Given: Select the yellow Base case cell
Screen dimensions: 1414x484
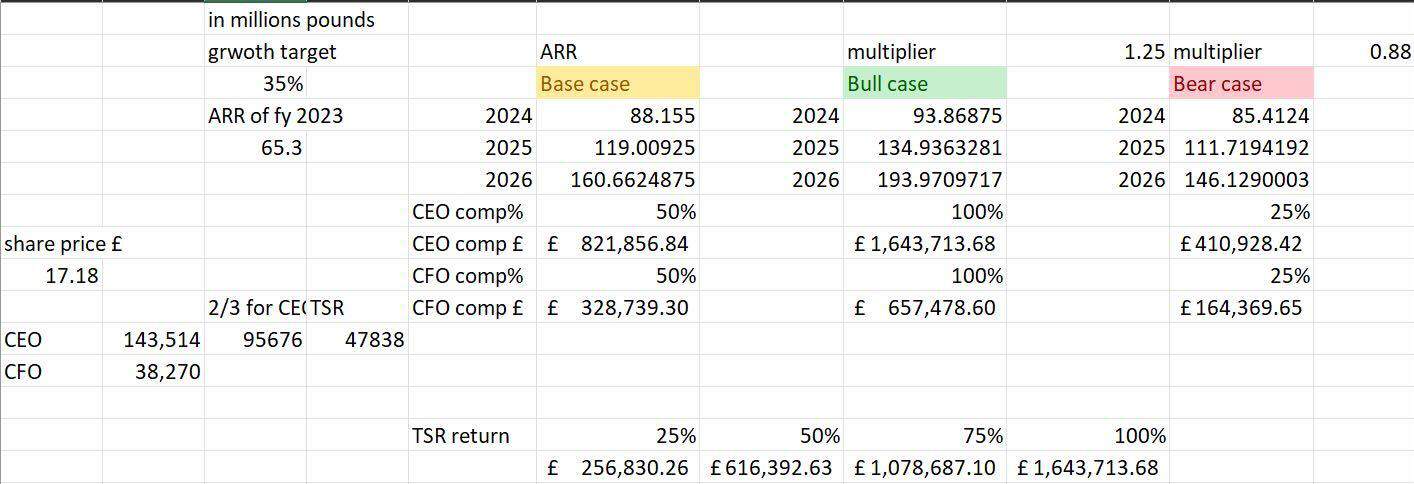Looking at the screenshot, I should (617, 84).
